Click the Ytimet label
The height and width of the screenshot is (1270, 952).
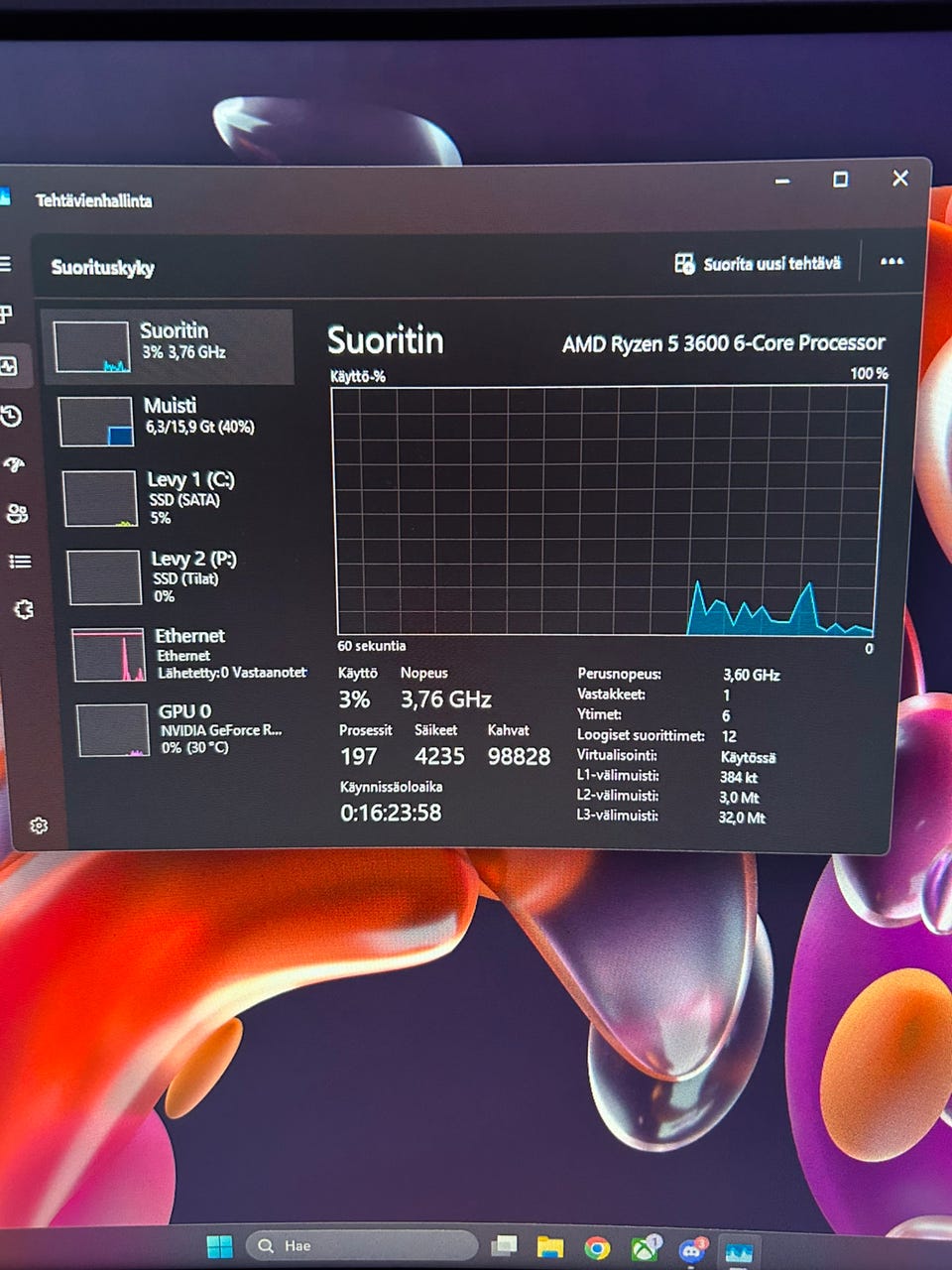600,714
